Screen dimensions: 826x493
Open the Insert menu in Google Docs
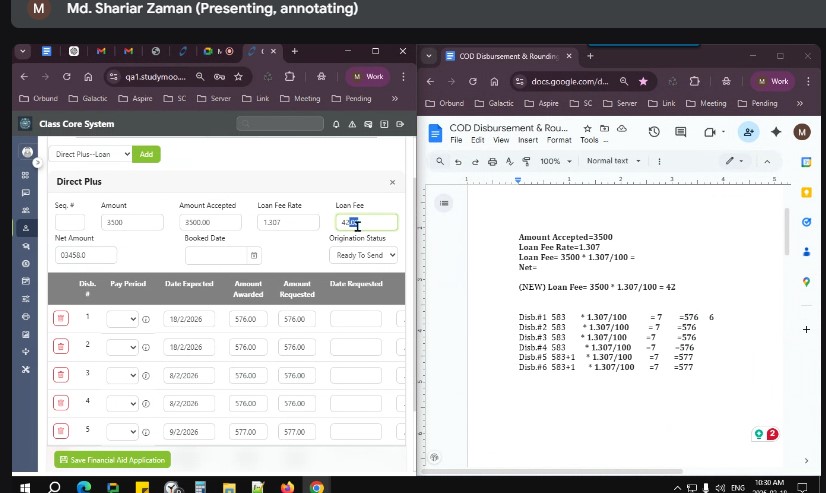click(529, 140)
